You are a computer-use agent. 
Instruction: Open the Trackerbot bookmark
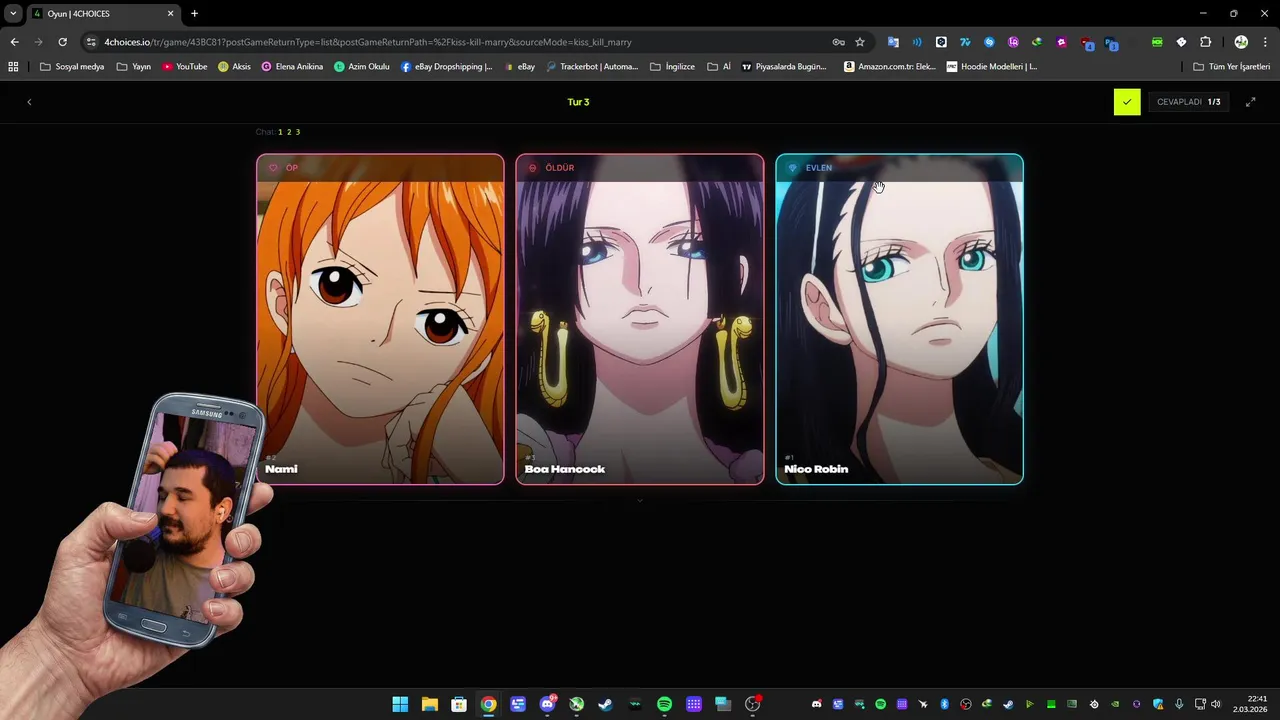click(x=592, y=67)
